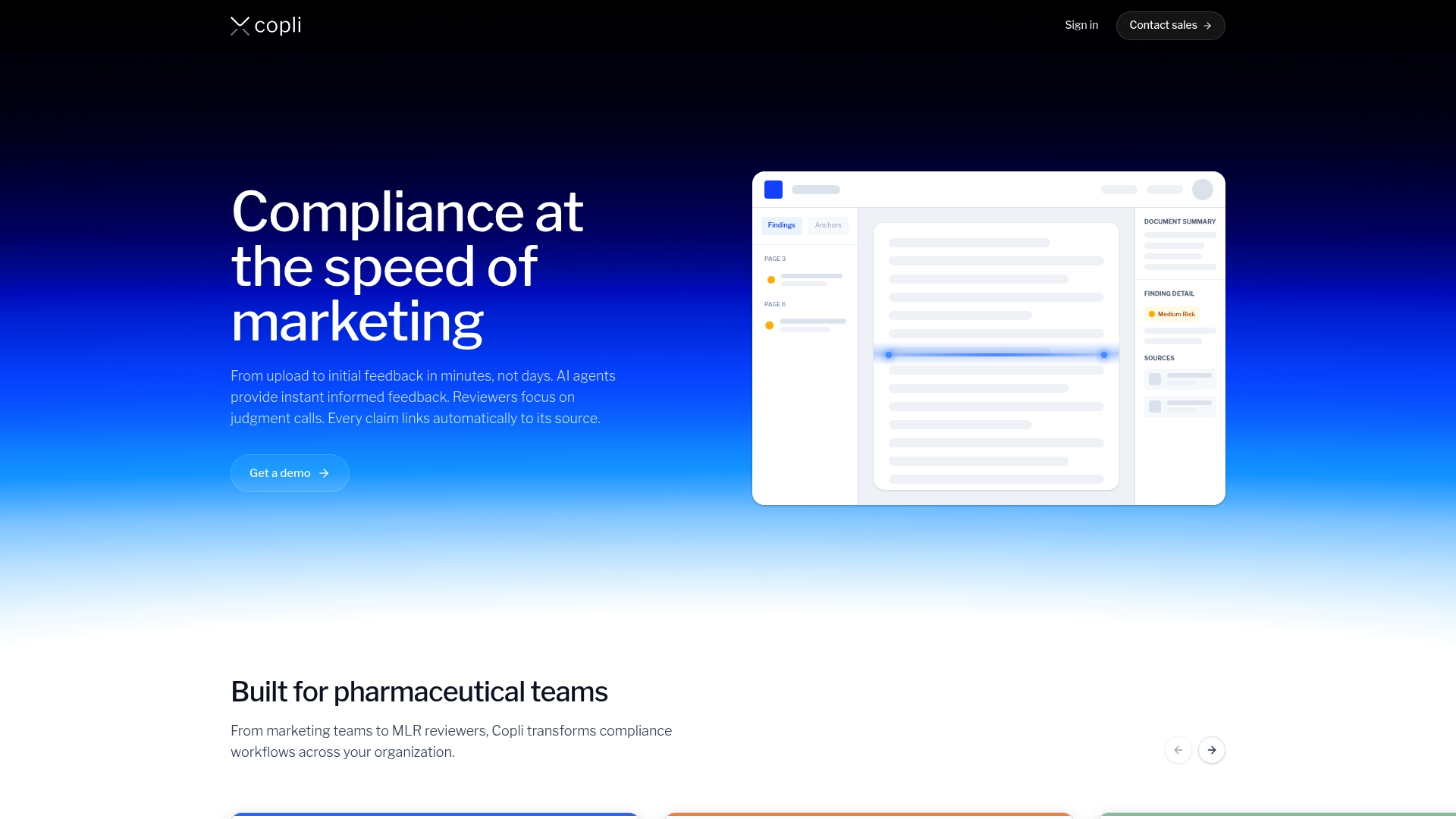Click the left handle of highlighted line
The width and height of the screenshot is (1456, 819).
click(x=889, y=355)
